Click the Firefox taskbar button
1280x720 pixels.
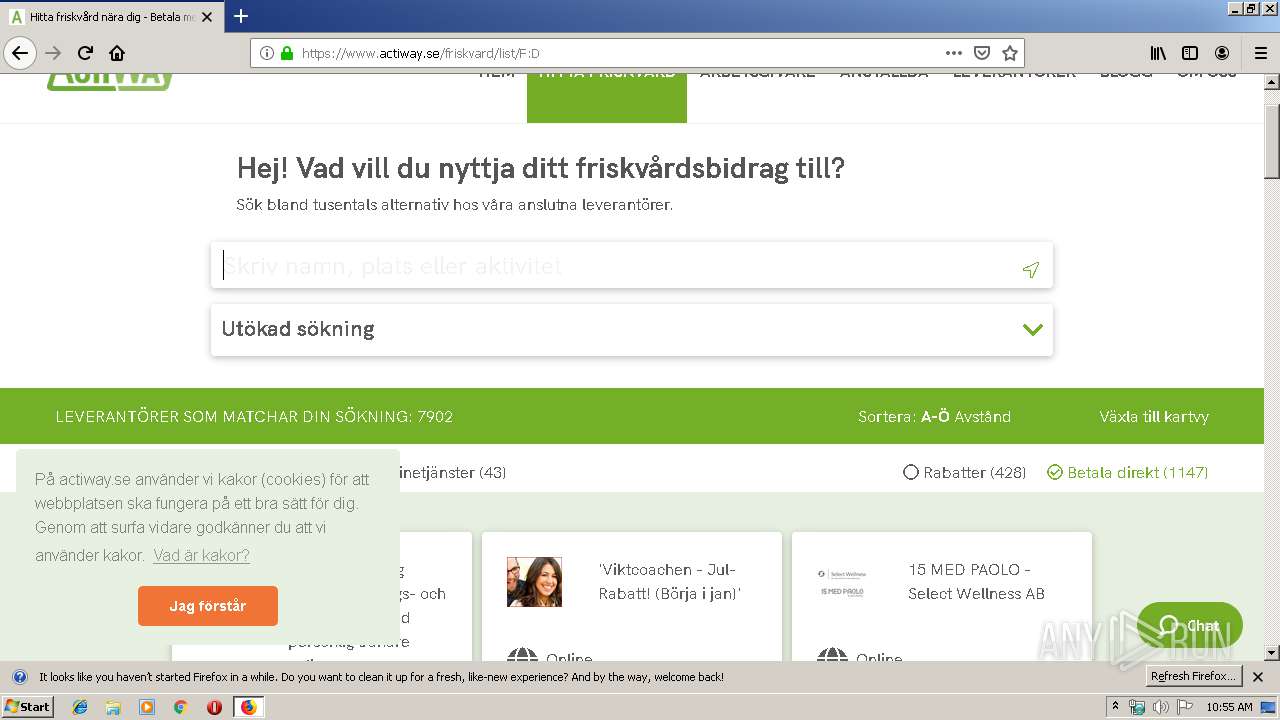coord(248,707)
